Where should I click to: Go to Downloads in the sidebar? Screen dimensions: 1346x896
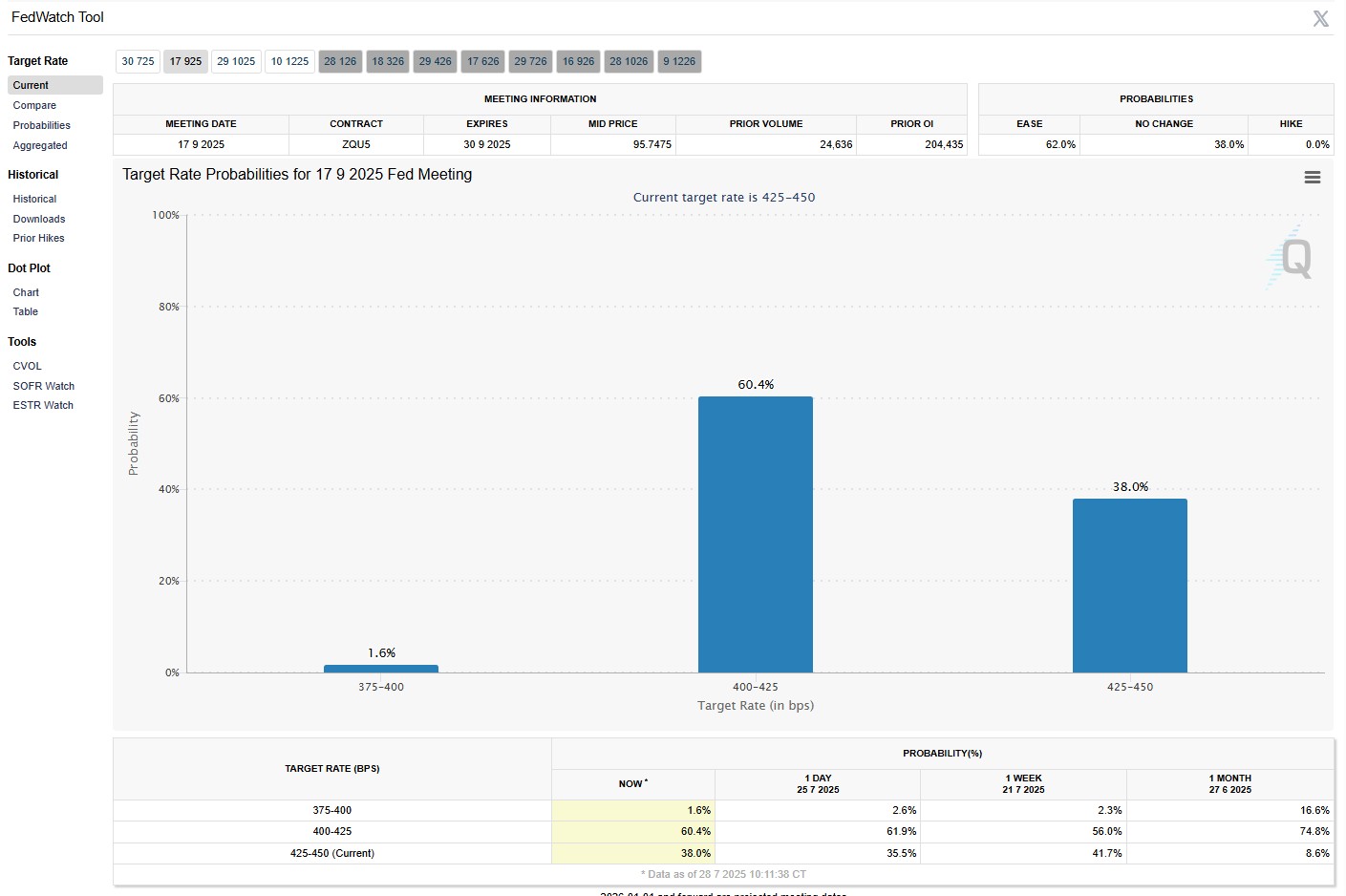[39, 219]
